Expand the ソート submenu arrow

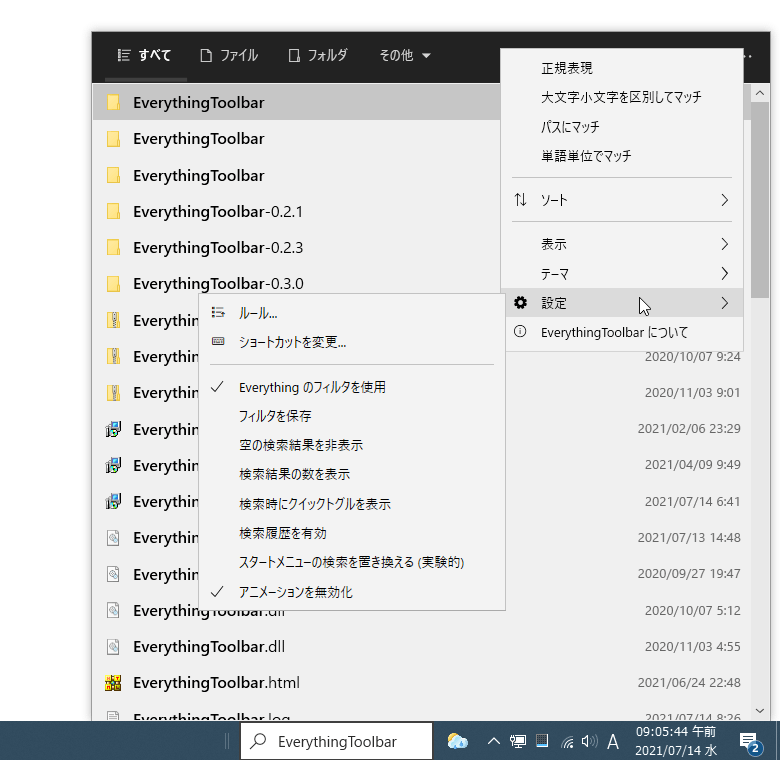[725, 200]
